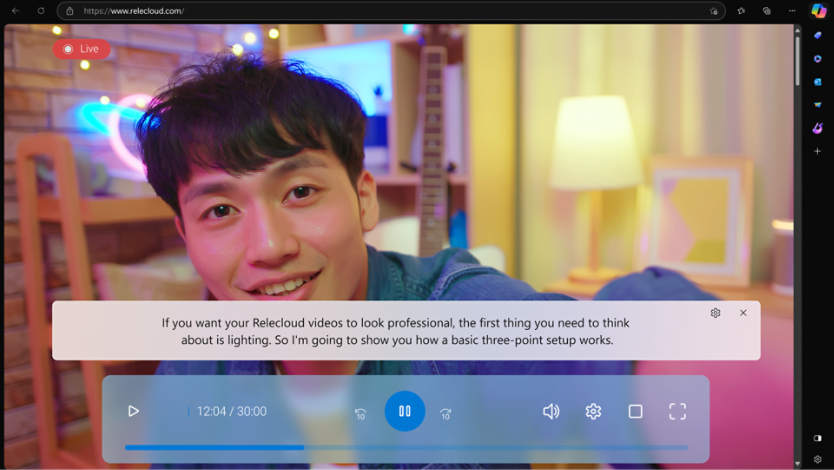
Task: Add this page to favorites with the star icon
Action: [713, 11]
